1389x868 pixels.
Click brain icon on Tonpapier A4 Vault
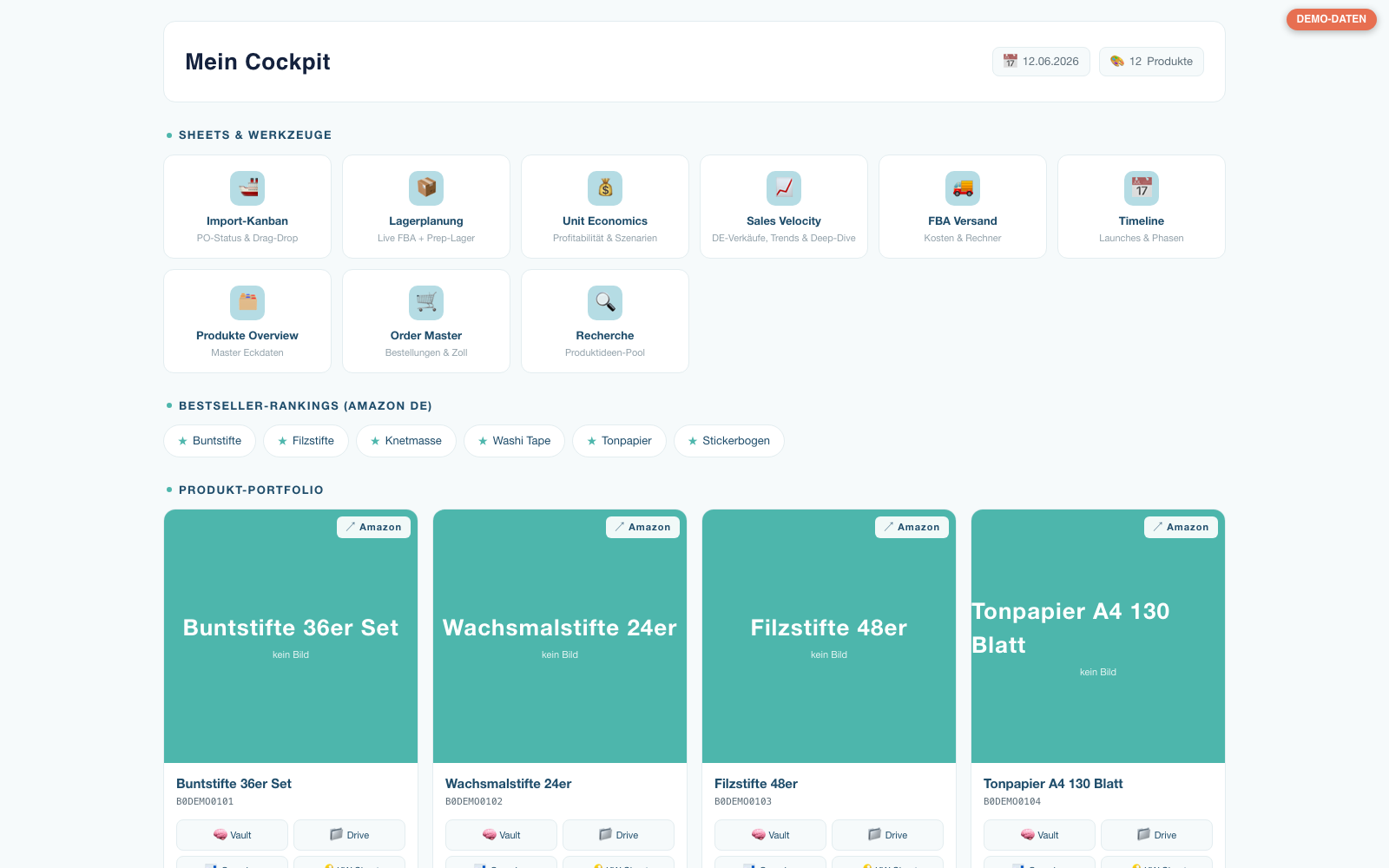tap(1028, 835)
